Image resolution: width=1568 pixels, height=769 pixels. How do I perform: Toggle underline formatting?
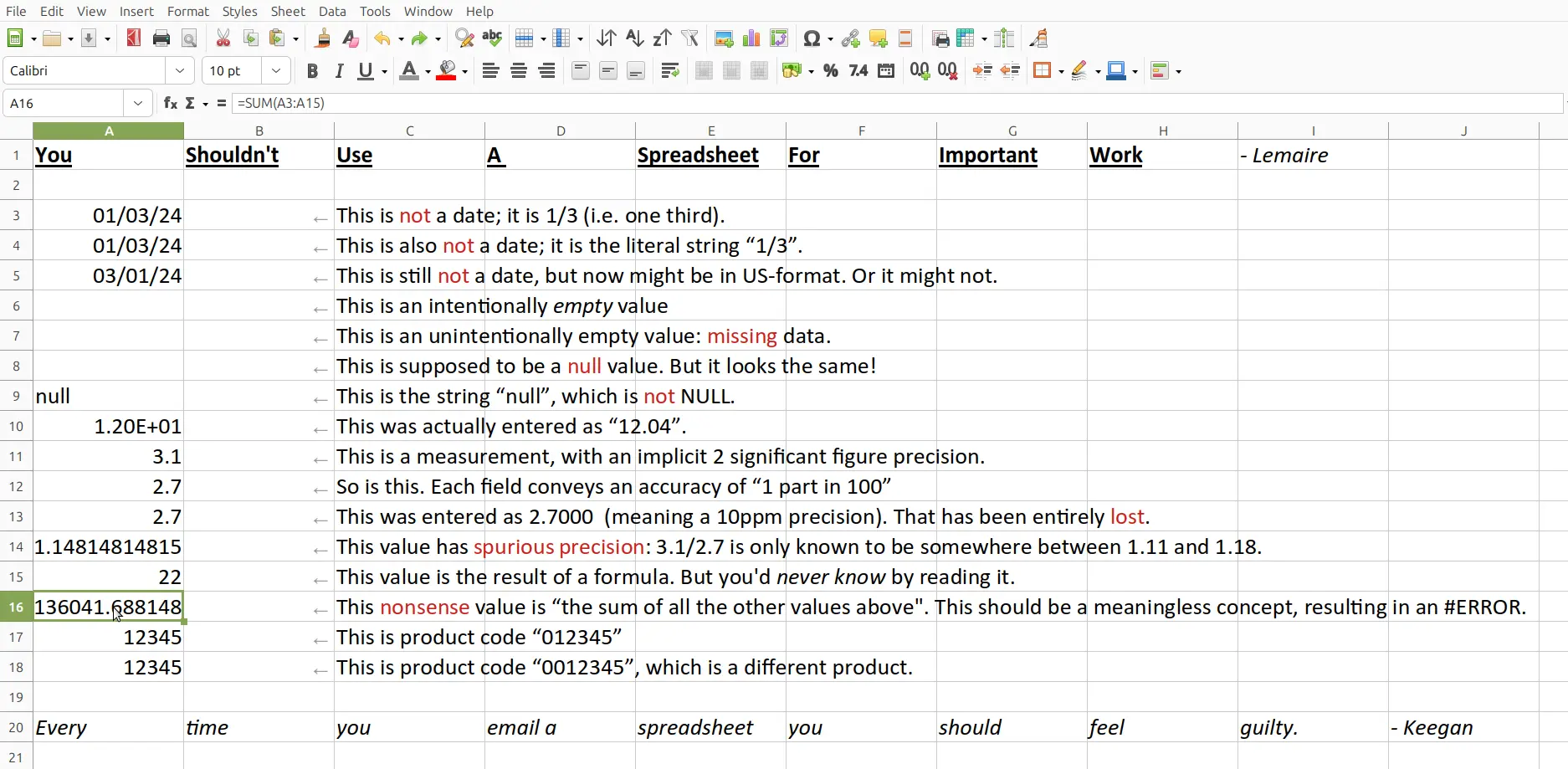(366, 71)
